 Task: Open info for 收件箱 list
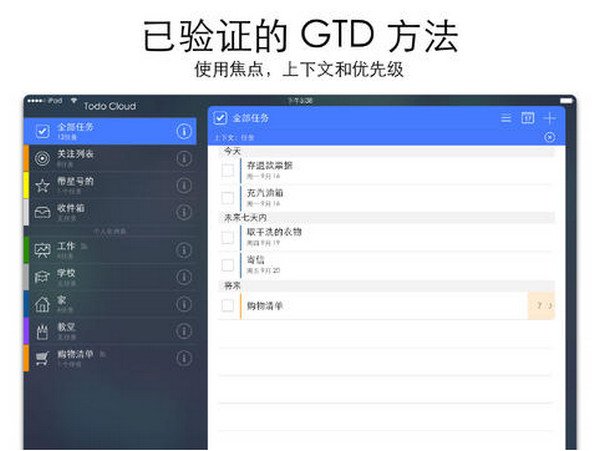(x=184, y=212)
